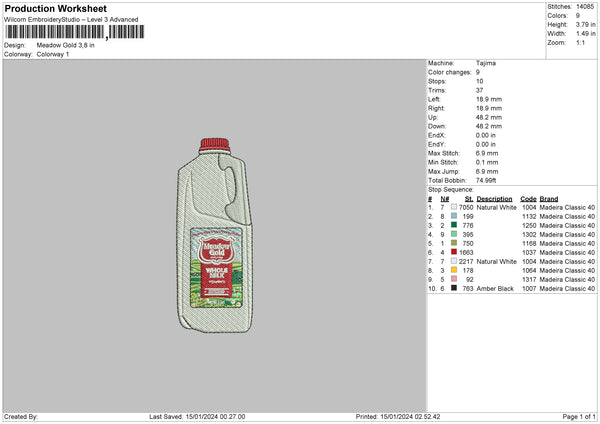Click the code 1132 in stop row 2
This screenshot has width=600, height=424.
click(529, 217)
